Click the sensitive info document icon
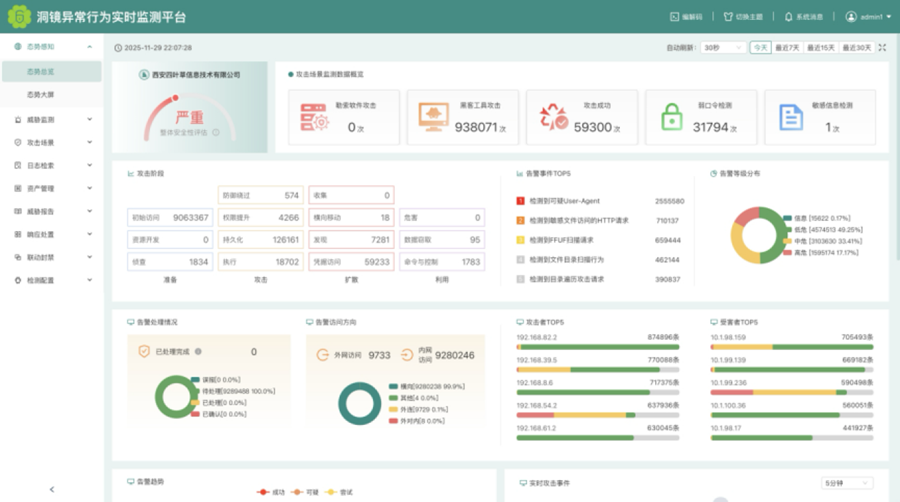The image size is (900, 502). (791, 117)
